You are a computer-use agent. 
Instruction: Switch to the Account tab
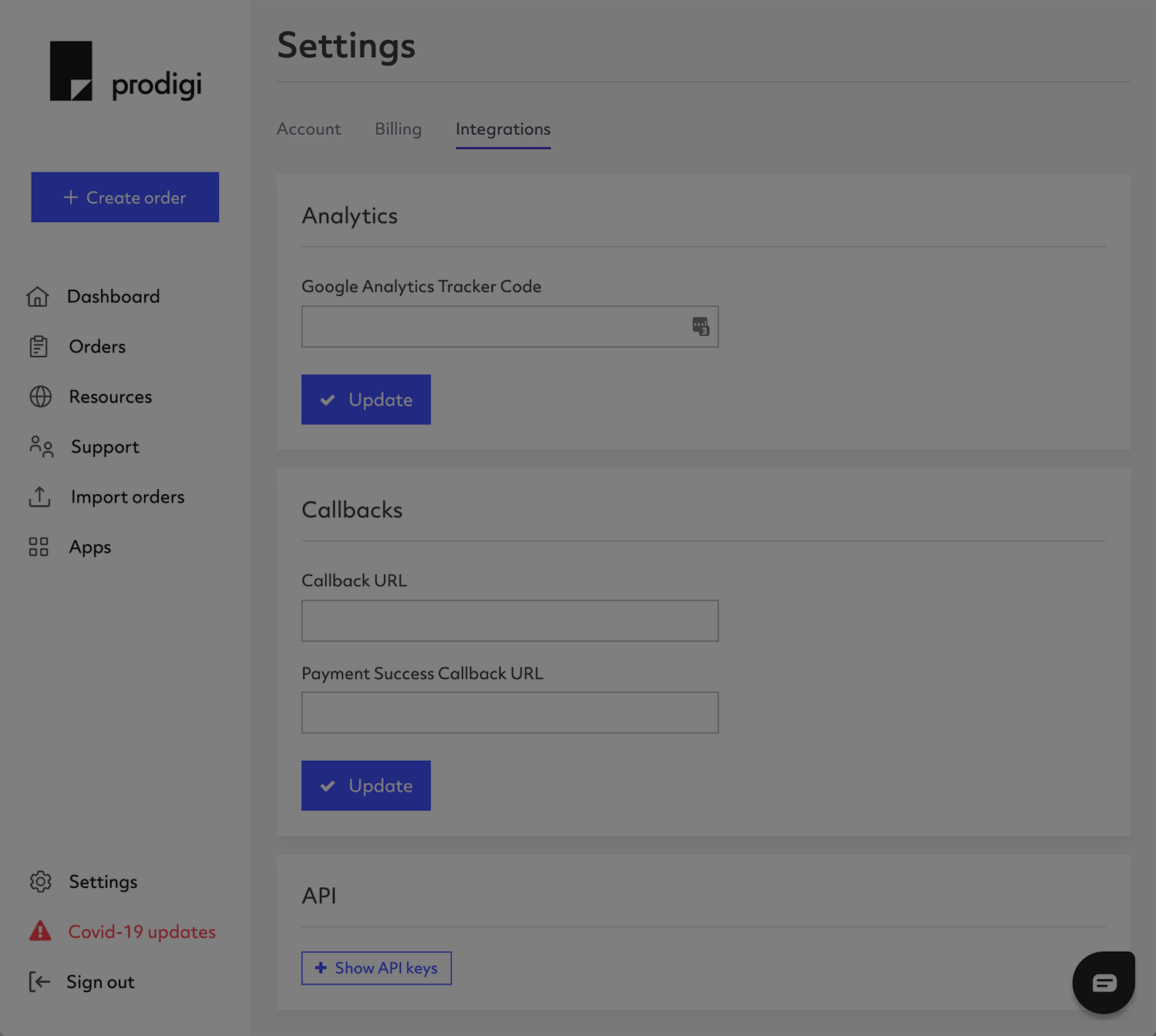[308, 129]
